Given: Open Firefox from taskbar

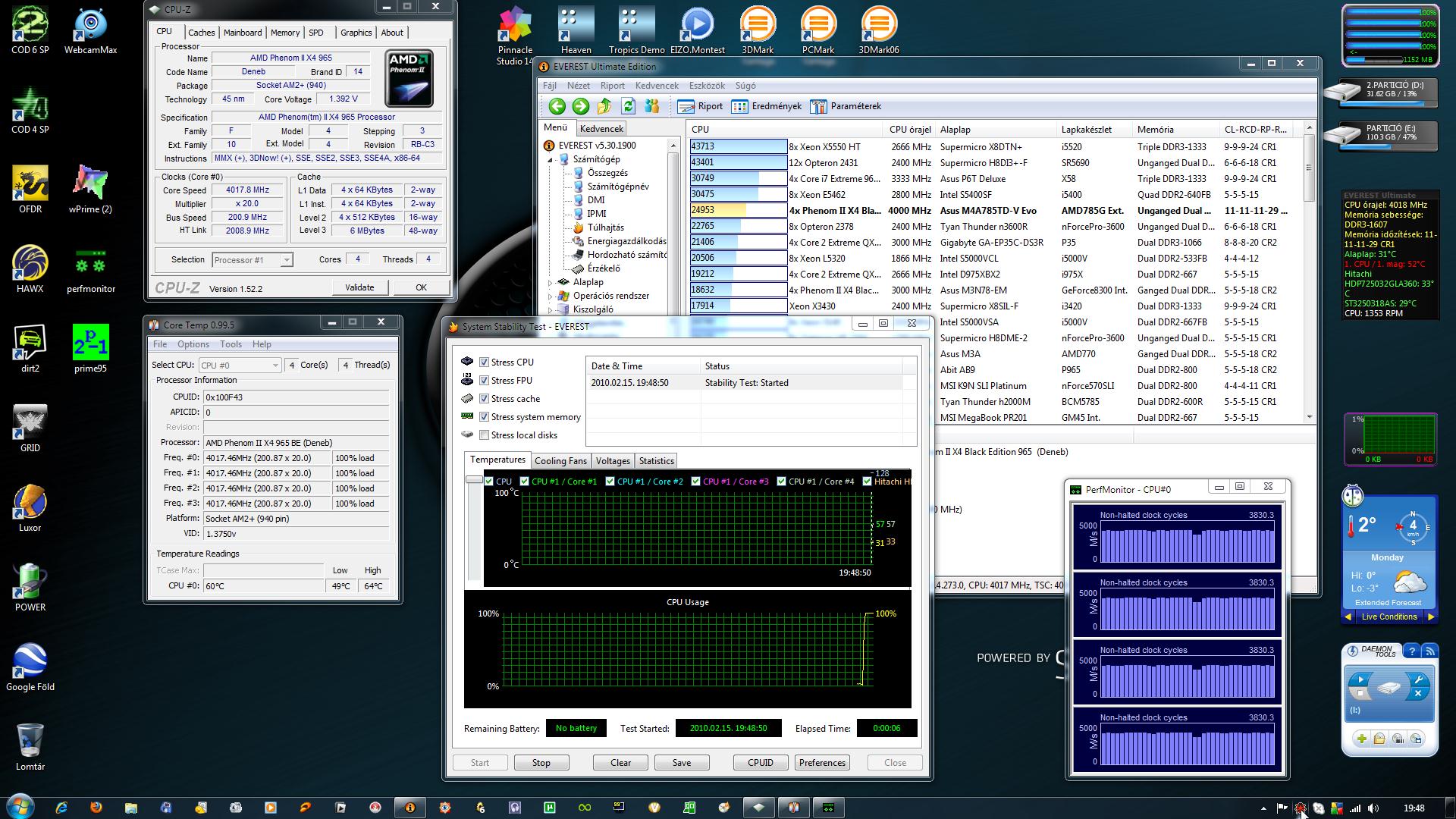Looking at the screenshot, I should point(96,808).
